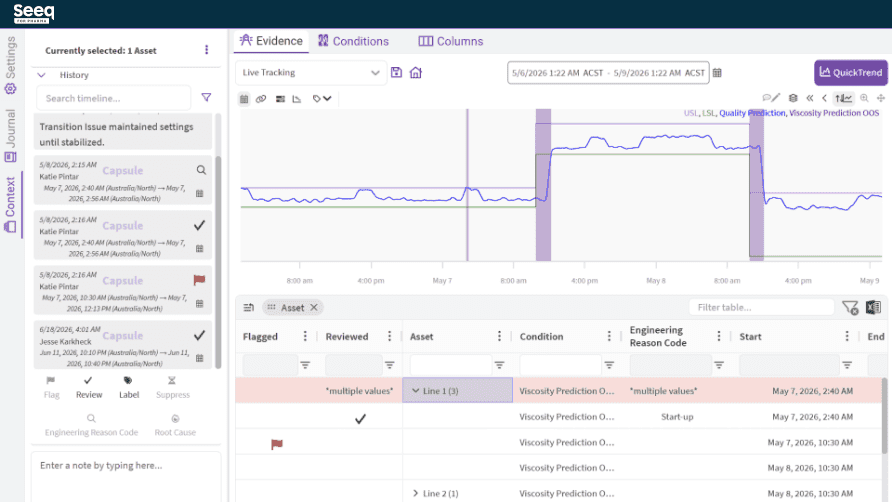
Task: Toggle reviewed checkmark on Jesse Karkheck capsule
Action: pos(199,335)
